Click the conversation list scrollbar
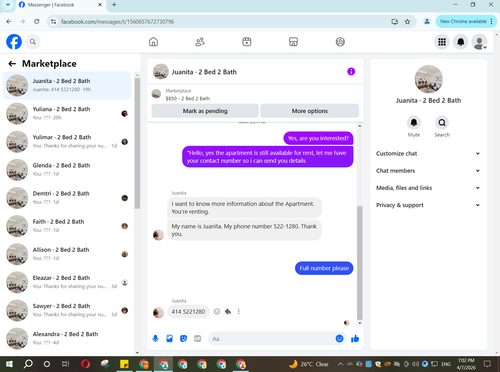 tap(137, 143)
